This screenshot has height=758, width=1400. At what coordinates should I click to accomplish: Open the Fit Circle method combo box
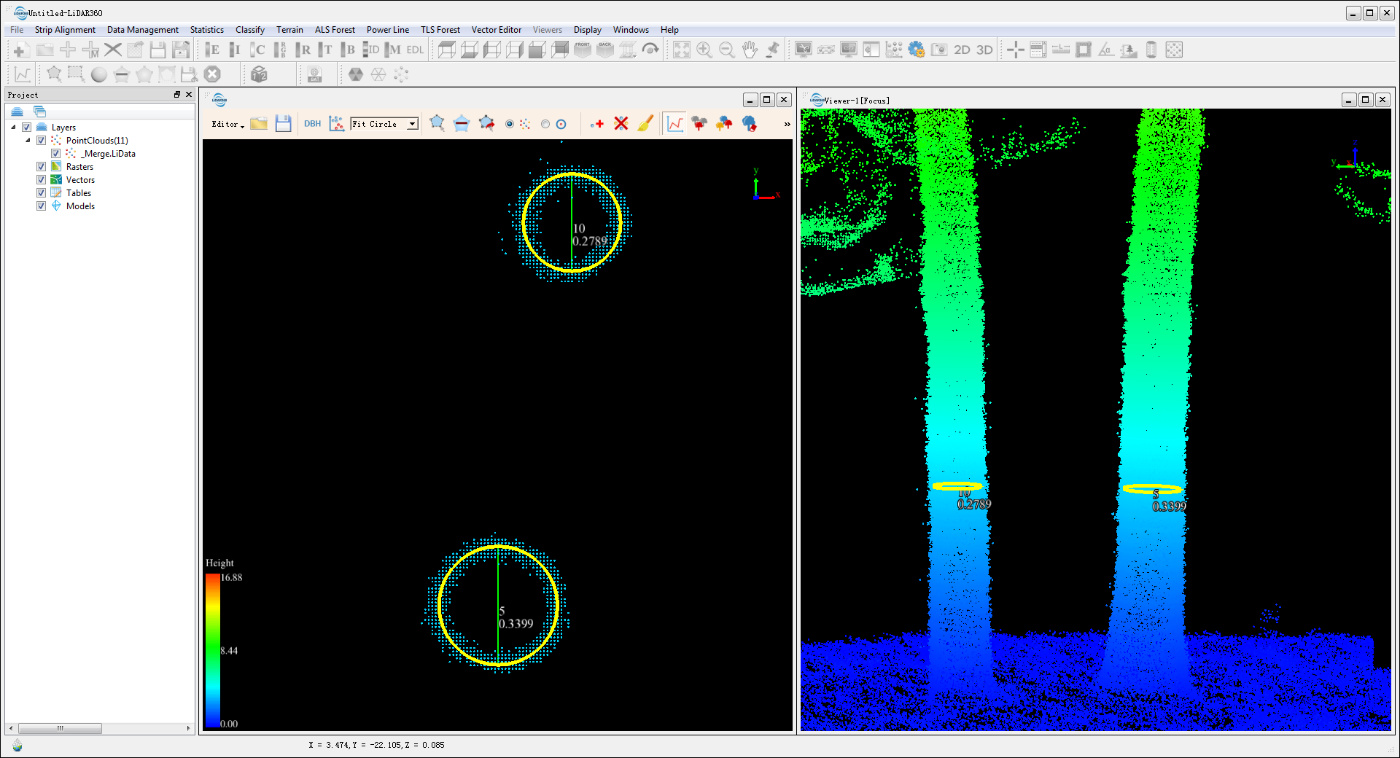click(384, 124)
